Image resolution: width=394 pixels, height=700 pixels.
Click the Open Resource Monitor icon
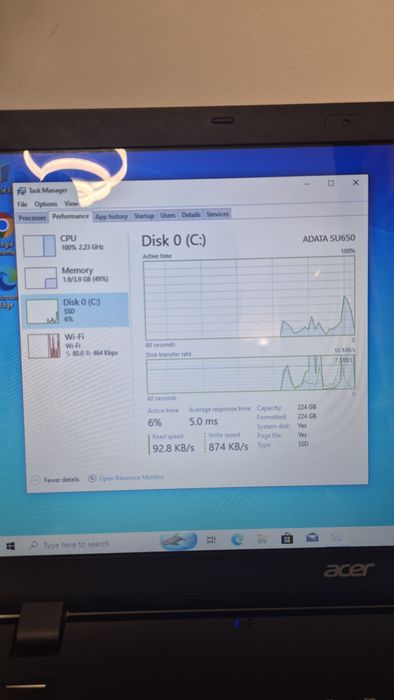point(92,478)
